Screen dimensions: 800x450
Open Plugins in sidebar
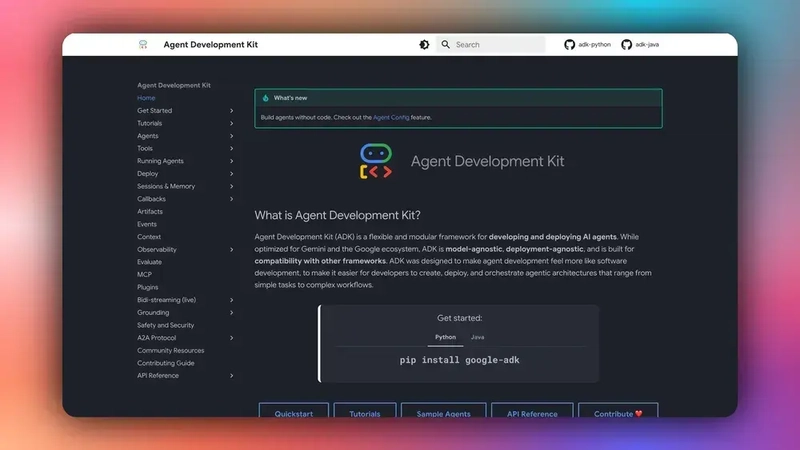pos(147,287)
